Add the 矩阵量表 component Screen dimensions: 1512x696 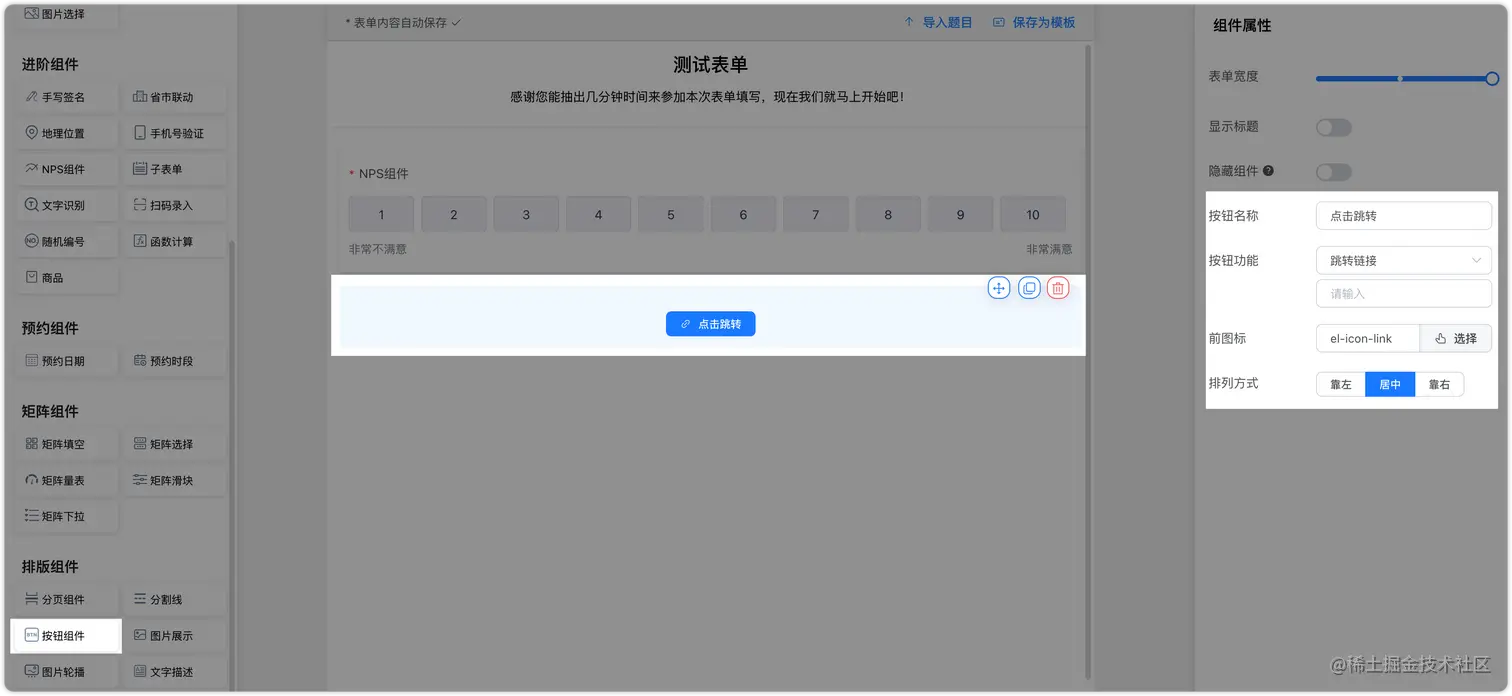[65, 480]
